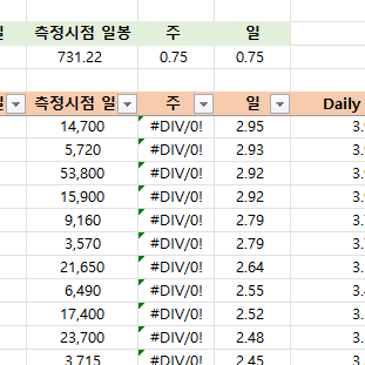Select the green header cell 측정시점 일봉
This screenshot has height=365, width=365.
coord(82,33)
